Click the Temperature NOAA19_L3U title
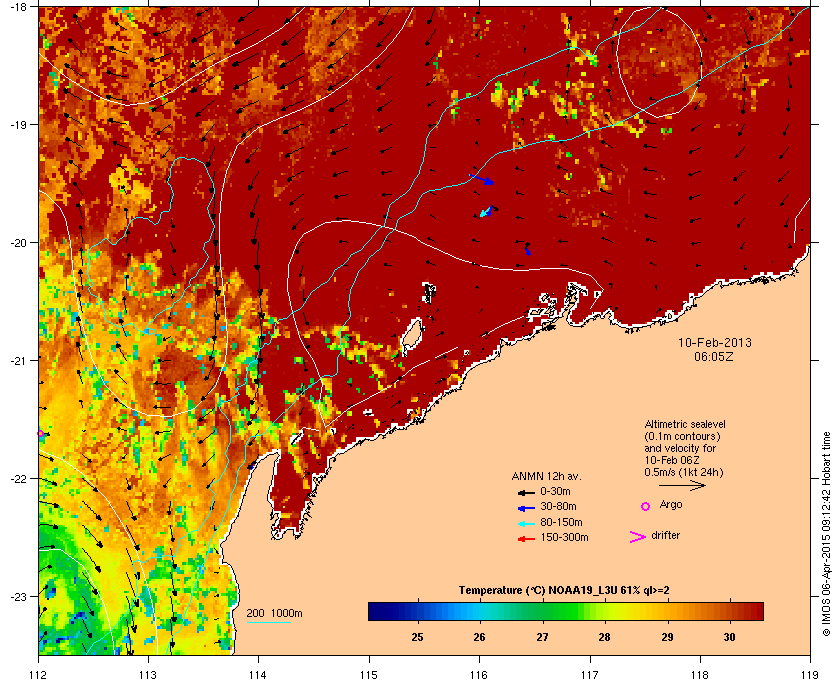This screenshot has width=840, height=680. click(564, 591)
